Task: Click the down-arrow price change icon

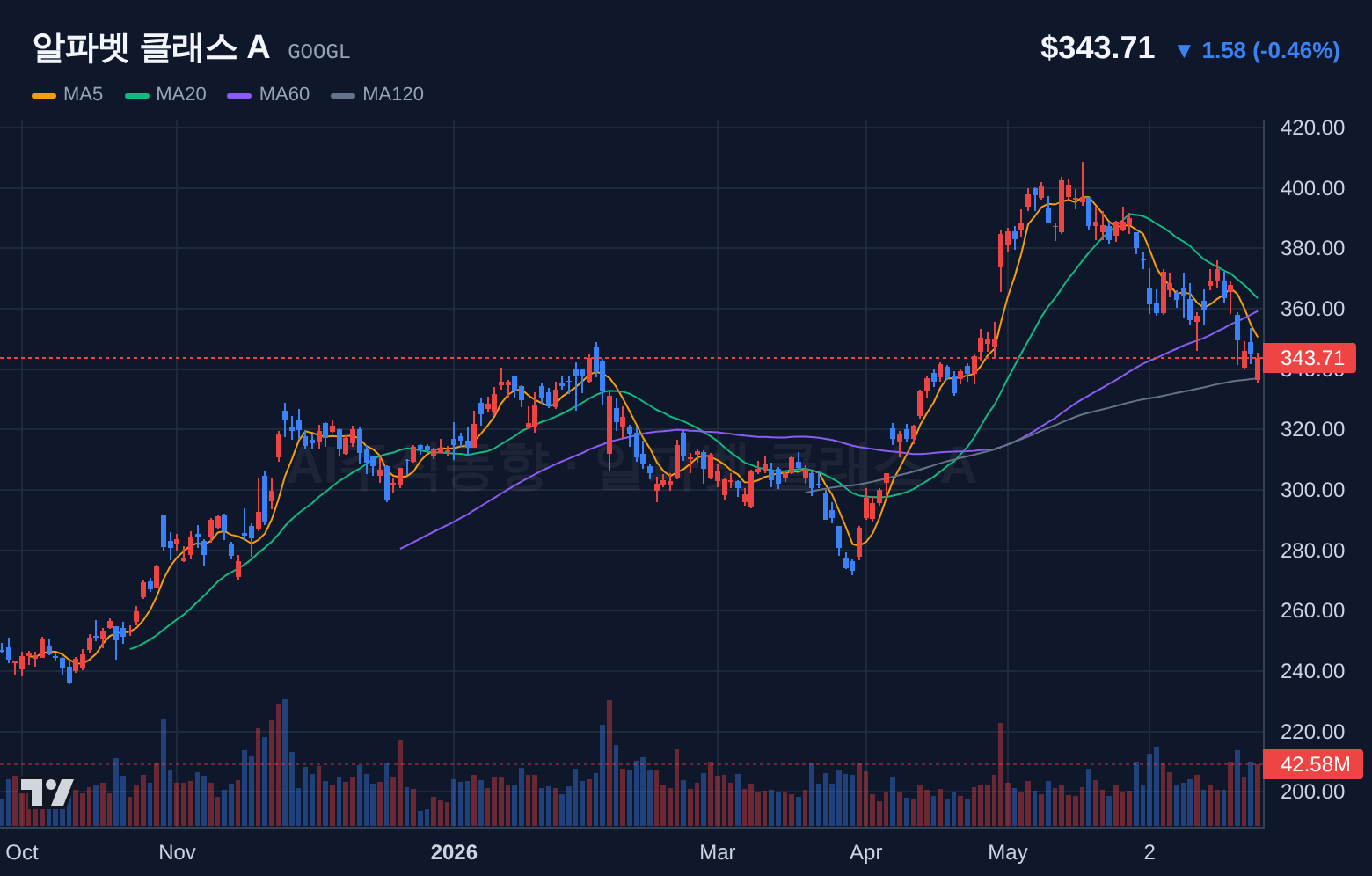Action: coord(1184,51)
